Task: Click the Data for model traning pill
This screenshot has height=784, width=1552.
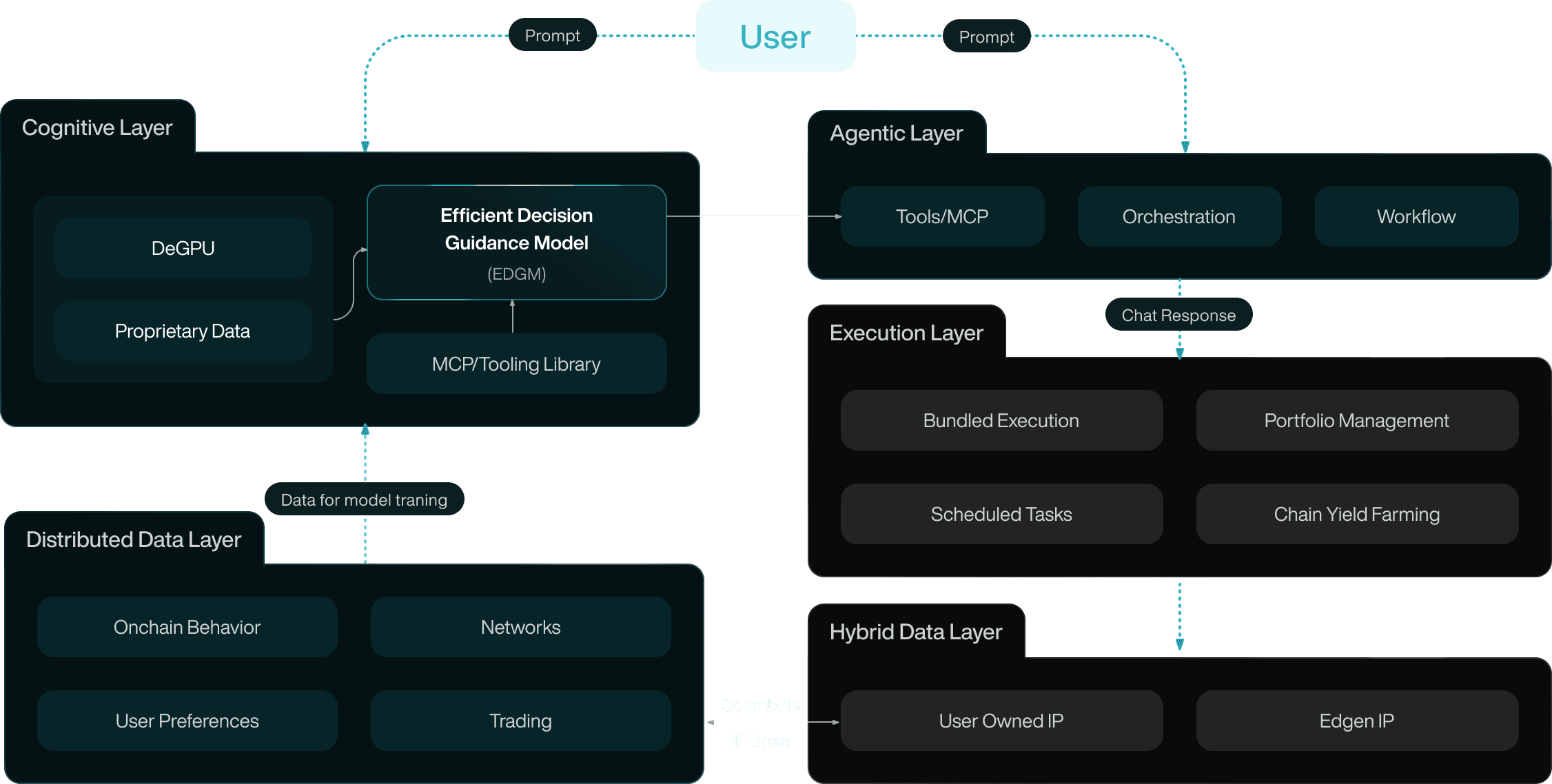Action: (365, 499)
